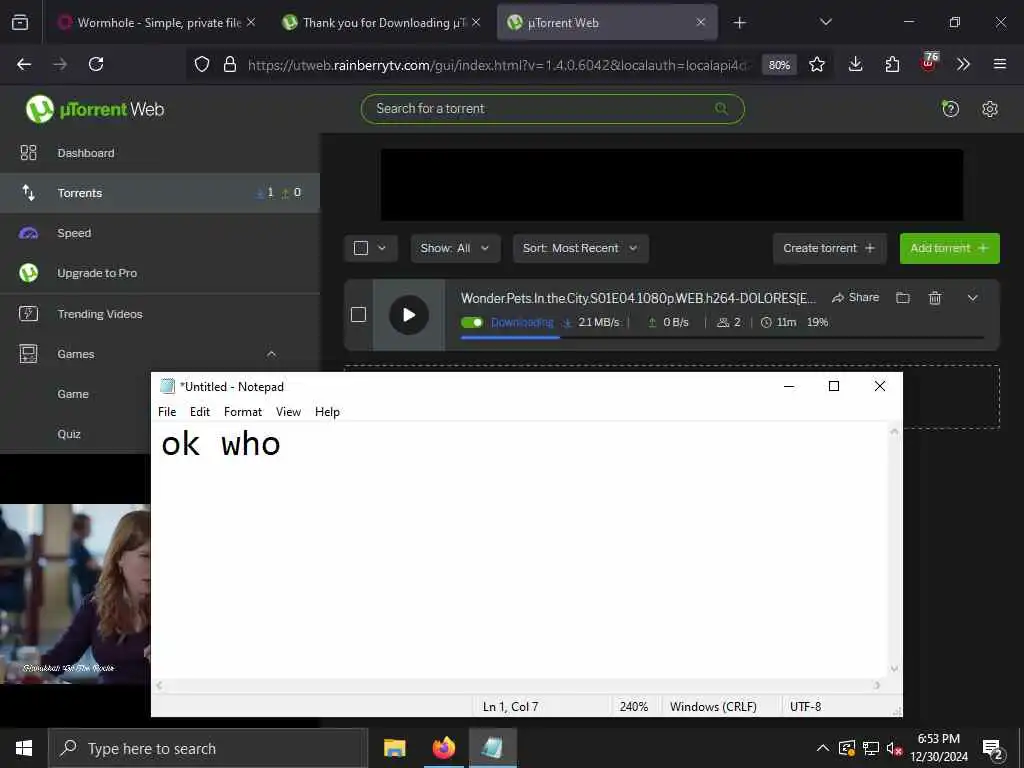The image size is (1024, 768).
Task: Click the muted speaker tray icon
Action: click(x=894, y=748)
